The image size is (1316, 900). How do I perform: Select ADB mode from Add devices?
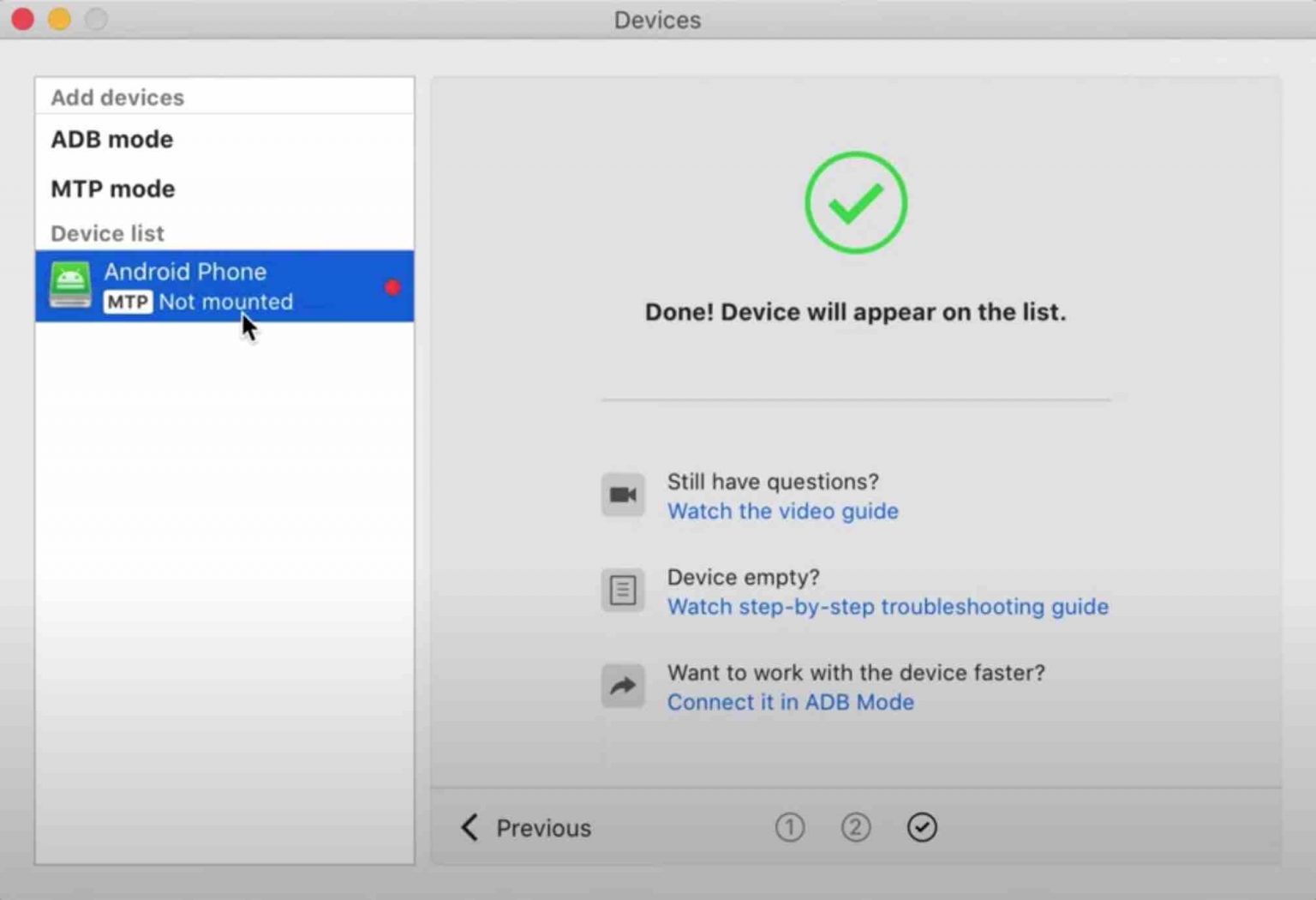111,139
